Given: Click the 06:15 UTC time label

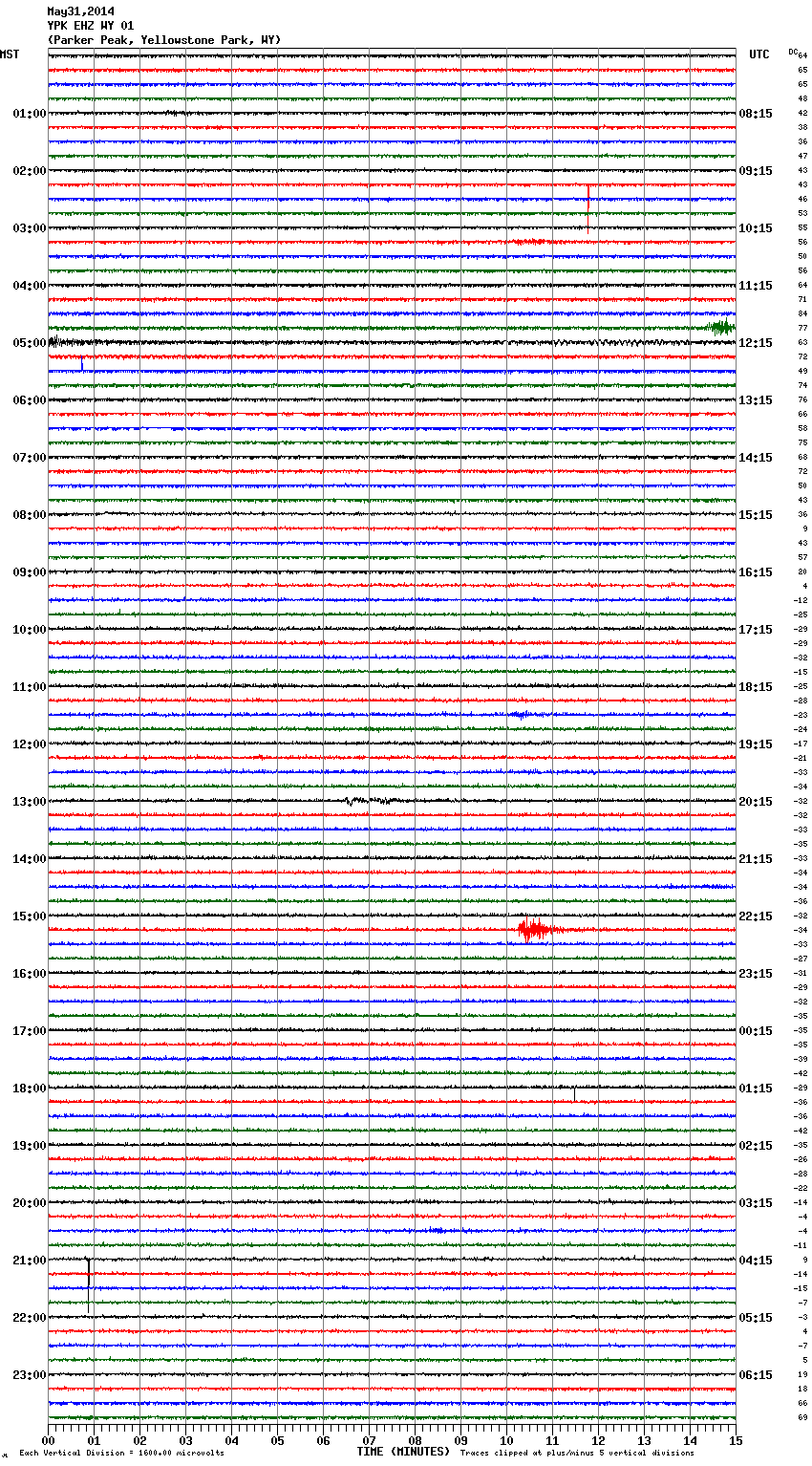Looking at the screenshot, I should [756, 1375].
